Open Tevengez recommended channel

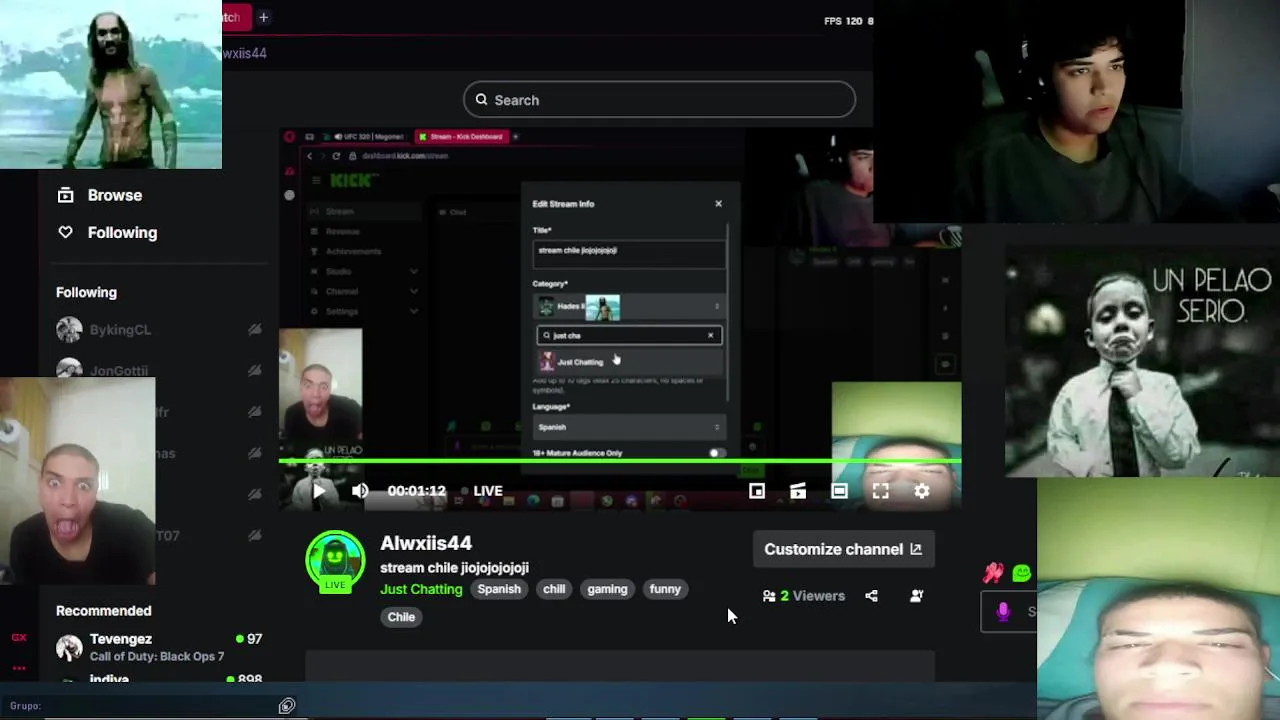click(x=160, y=647)
